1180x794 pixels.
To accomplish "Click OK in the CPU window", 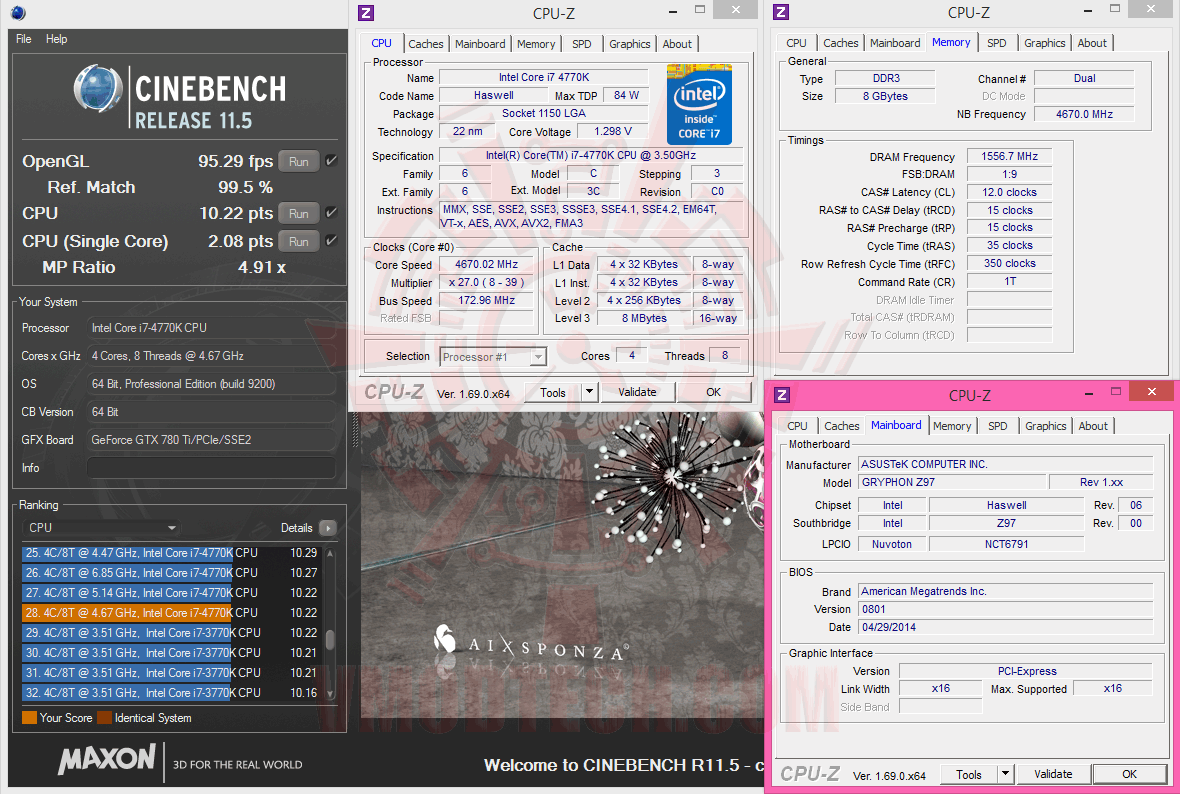I will point(713,391).
